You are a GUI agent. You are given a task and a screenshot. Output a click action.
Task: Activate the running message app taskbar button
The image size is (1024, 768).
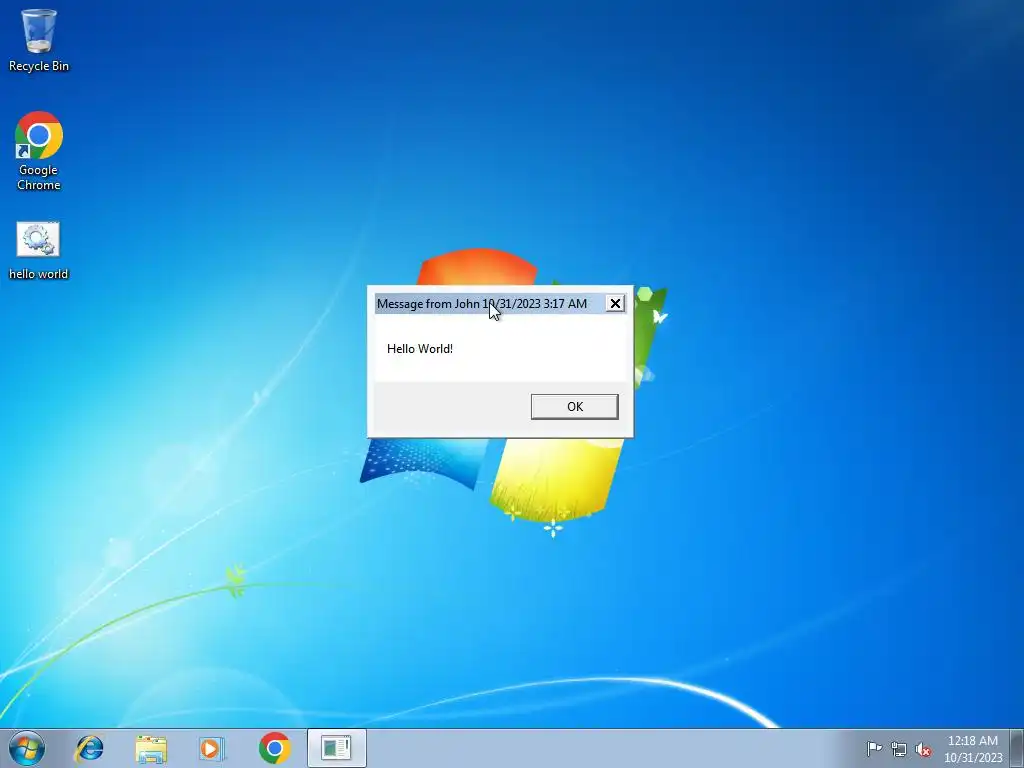[336, 748]
